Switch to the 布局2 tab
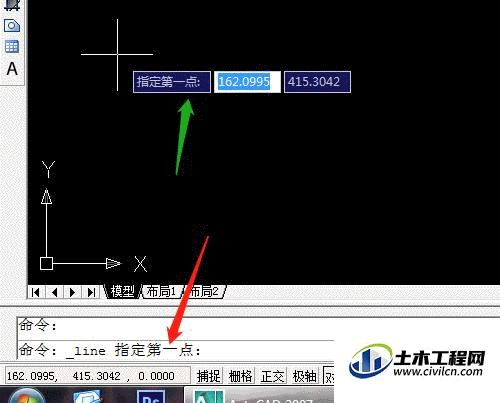 205,292
